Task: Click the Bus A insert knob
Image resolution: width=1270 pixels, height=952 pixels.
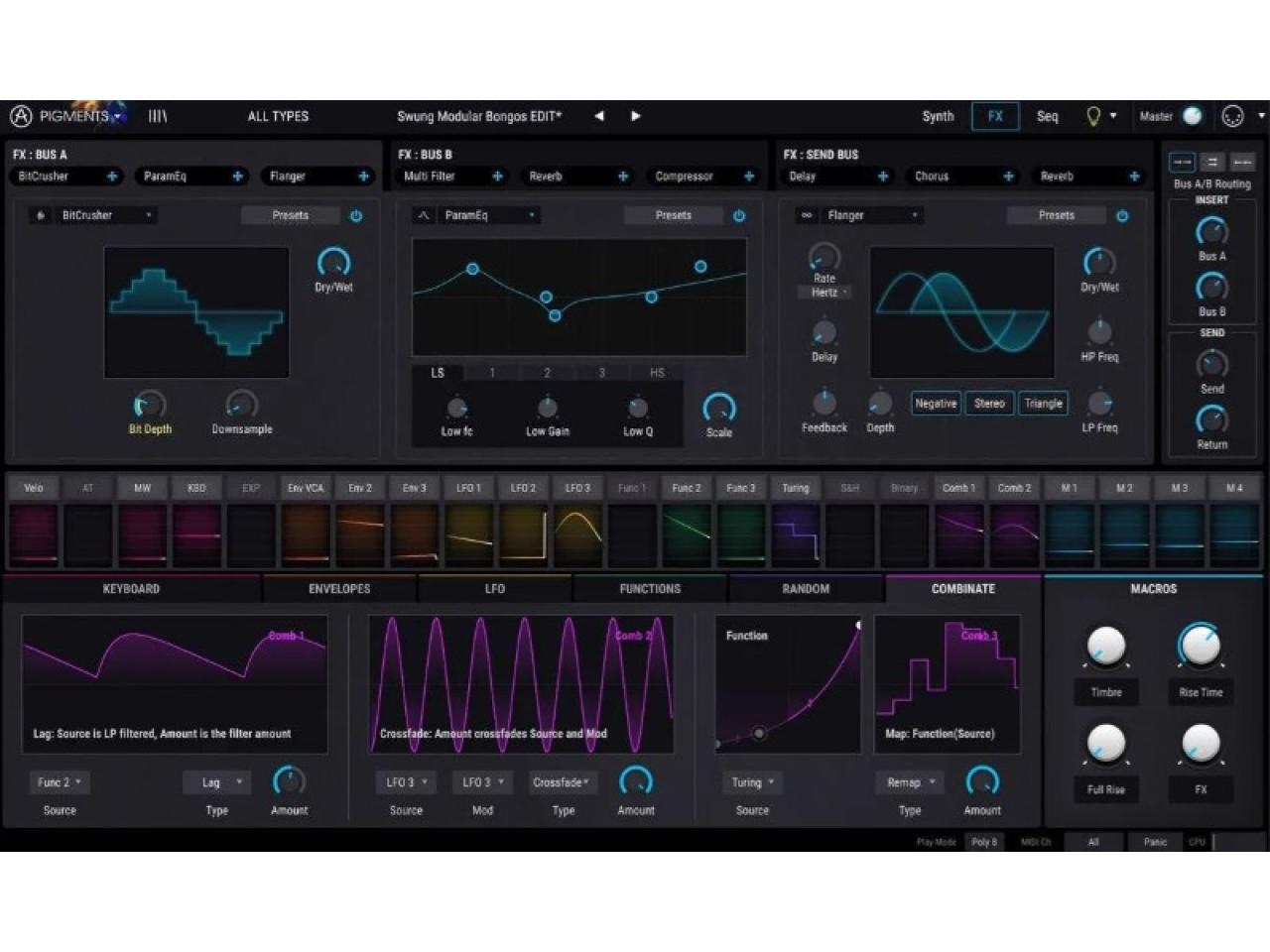Action: pyautogui.click(x=1211, y=232)
